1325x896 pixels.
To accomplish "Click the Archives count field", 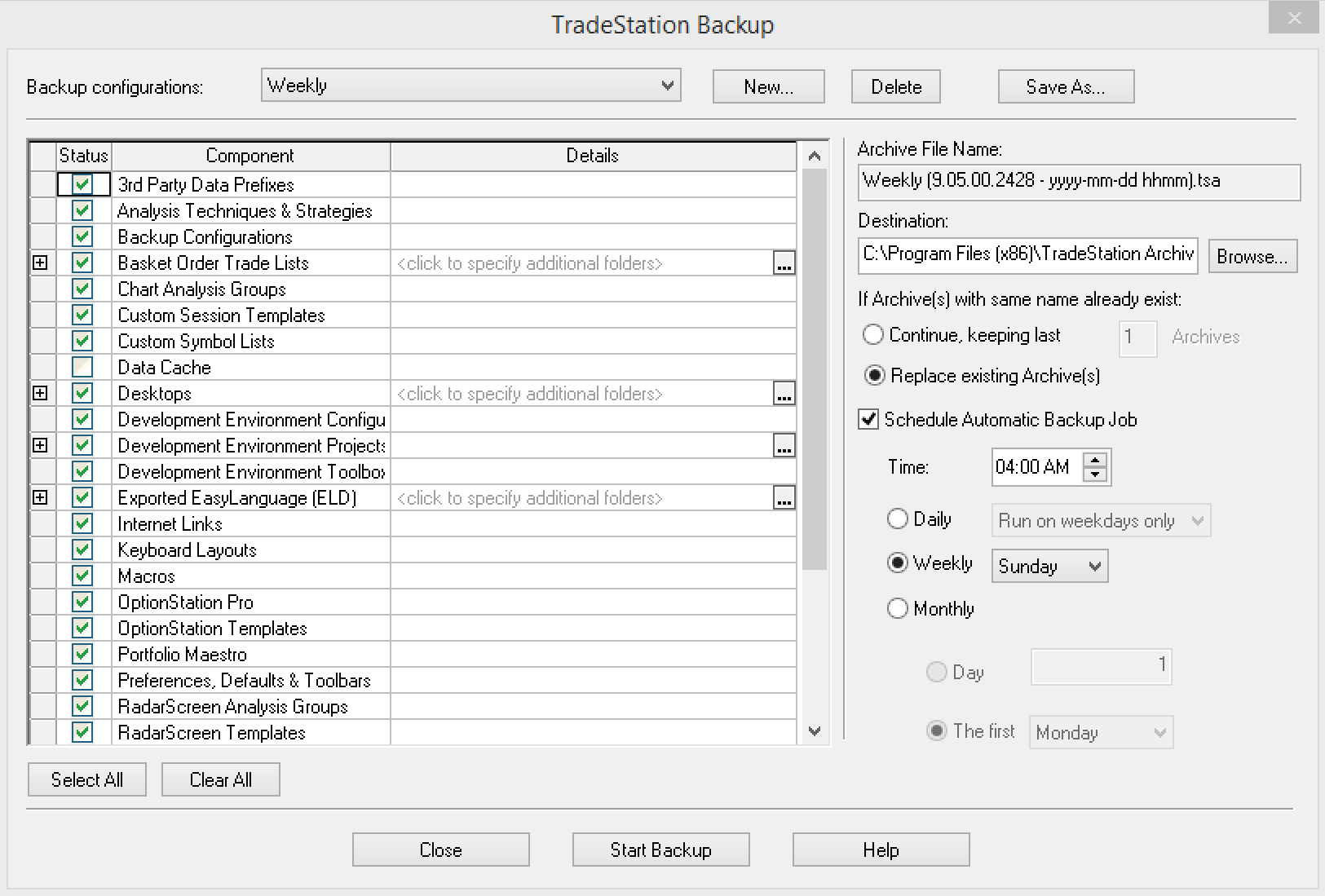I will (x=1138, y=338).
